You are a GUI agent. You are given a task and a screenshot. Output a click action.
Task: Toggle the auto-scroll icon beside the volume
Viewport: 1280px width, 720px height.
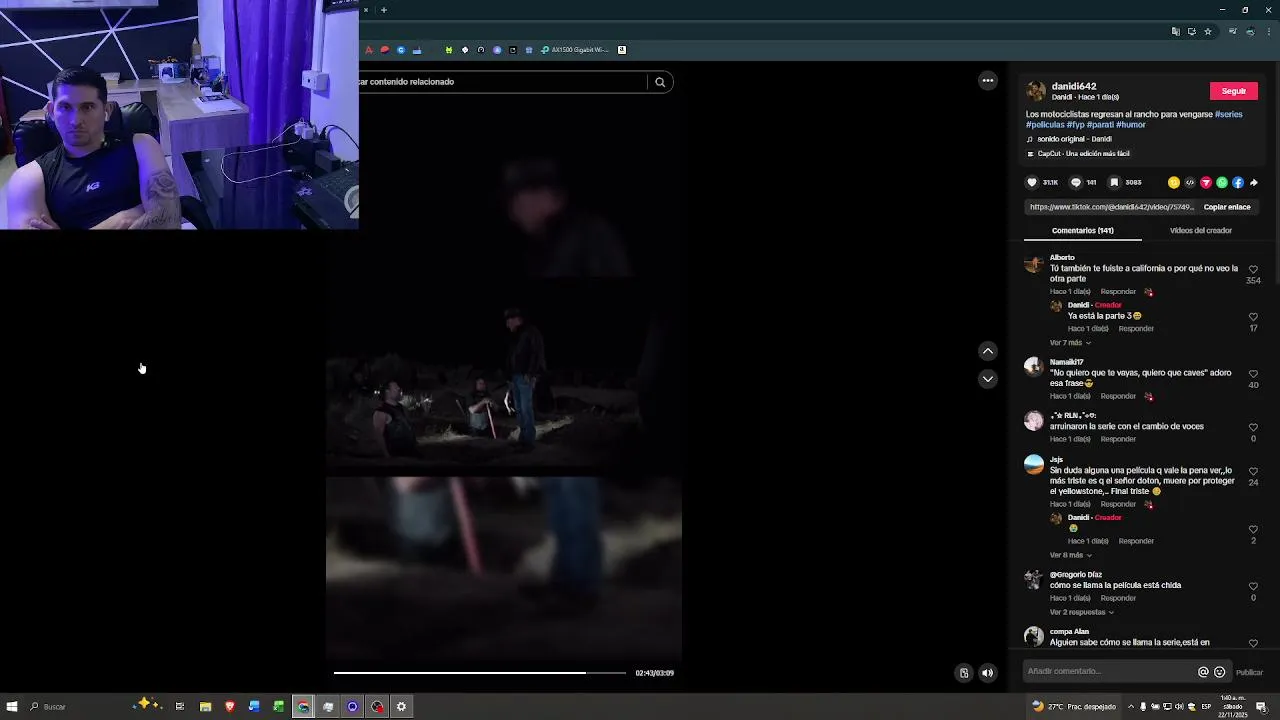pyautogui.click(x=964, y=673)
